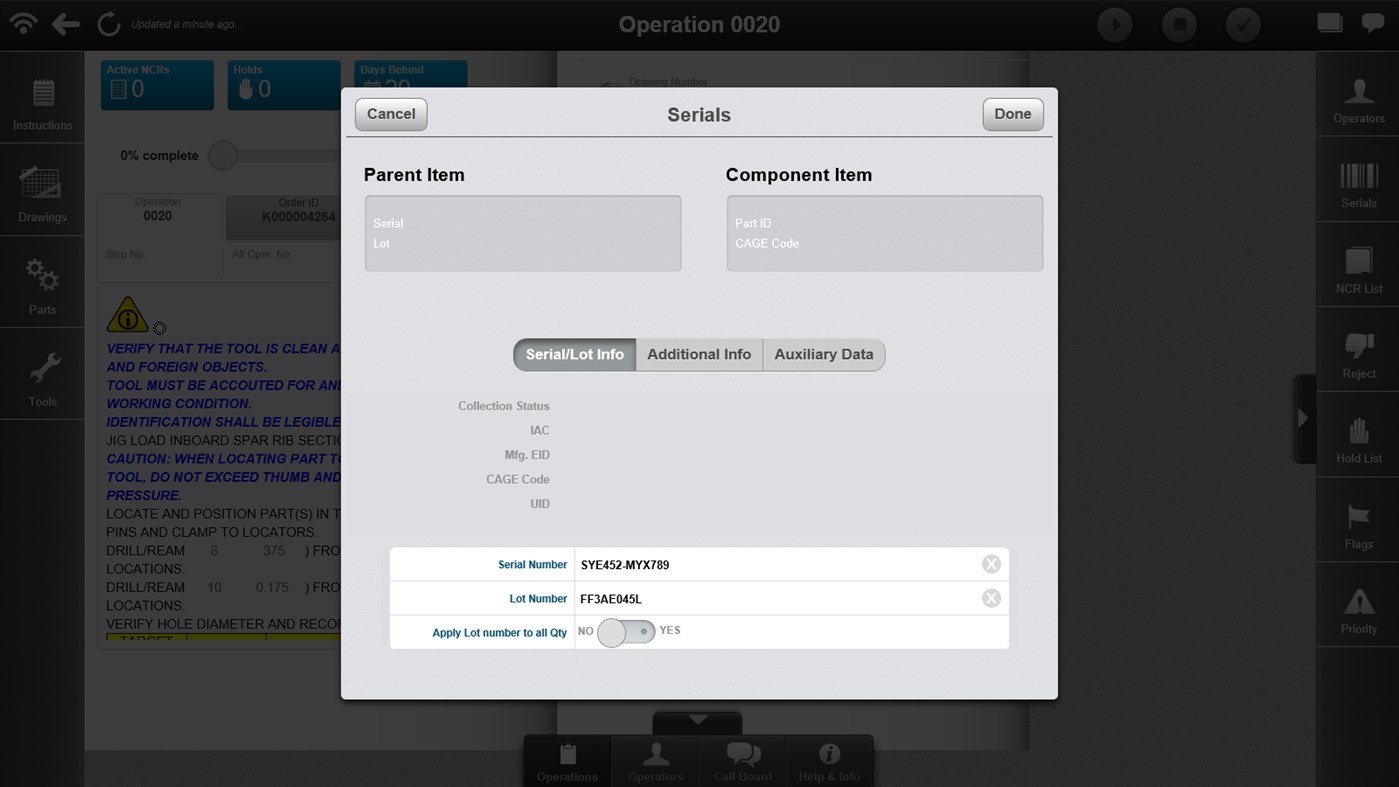
Task: Cancel the Serials dialog
Action: [390, 113]
